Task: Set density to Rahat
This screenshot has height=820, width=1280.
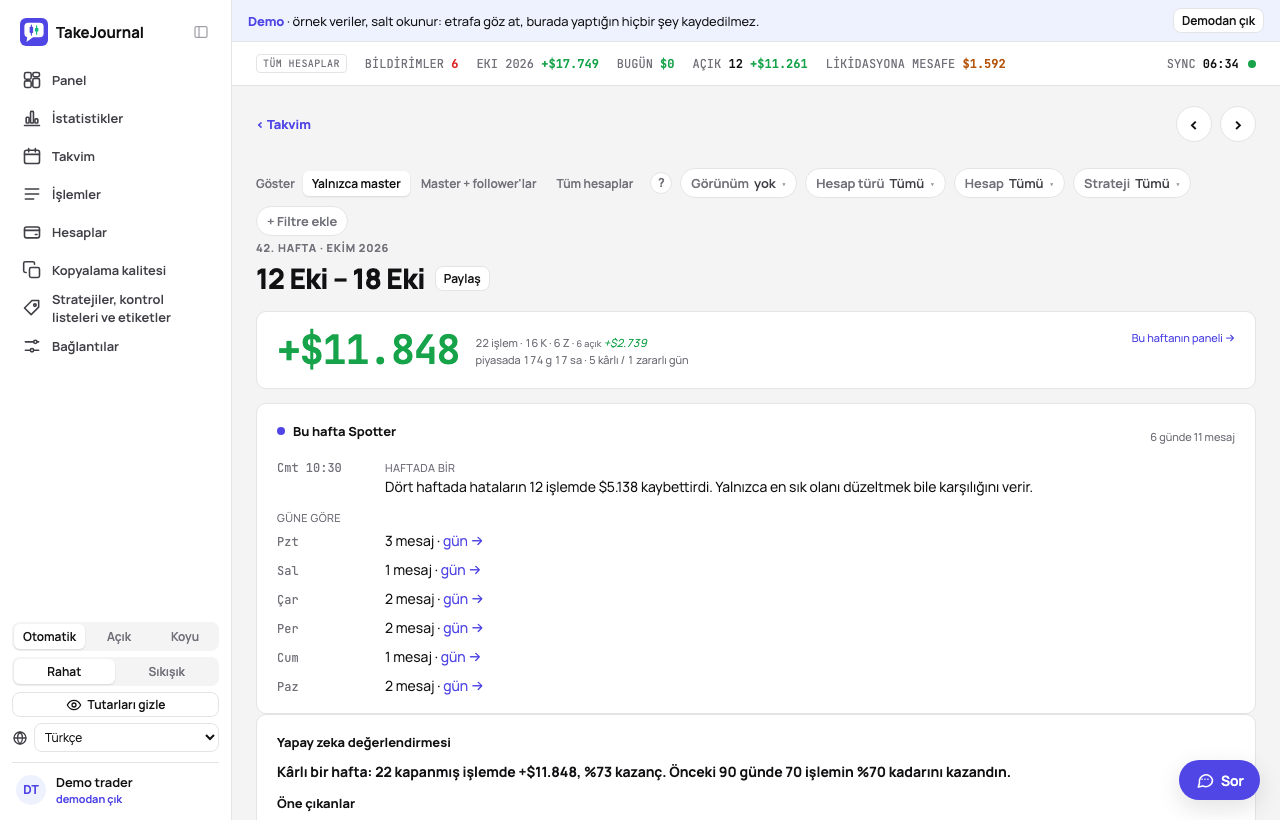Action: [x=64, y=671]
